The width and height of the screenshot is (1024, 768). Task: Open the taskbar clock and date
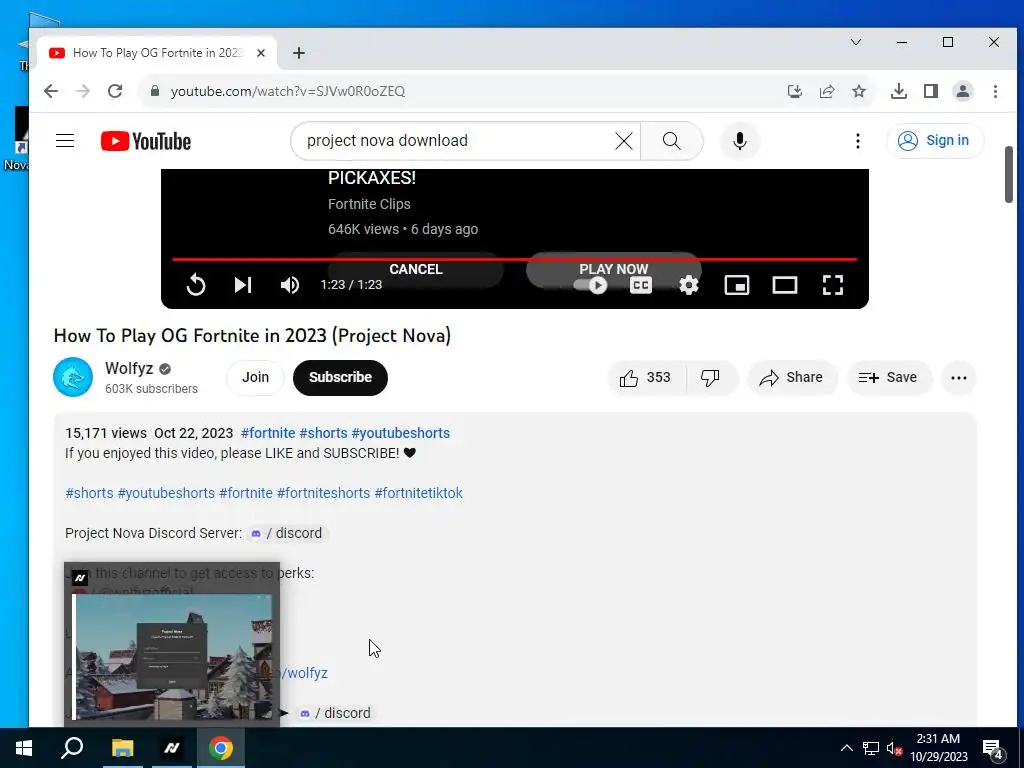(x=938, y=748)
